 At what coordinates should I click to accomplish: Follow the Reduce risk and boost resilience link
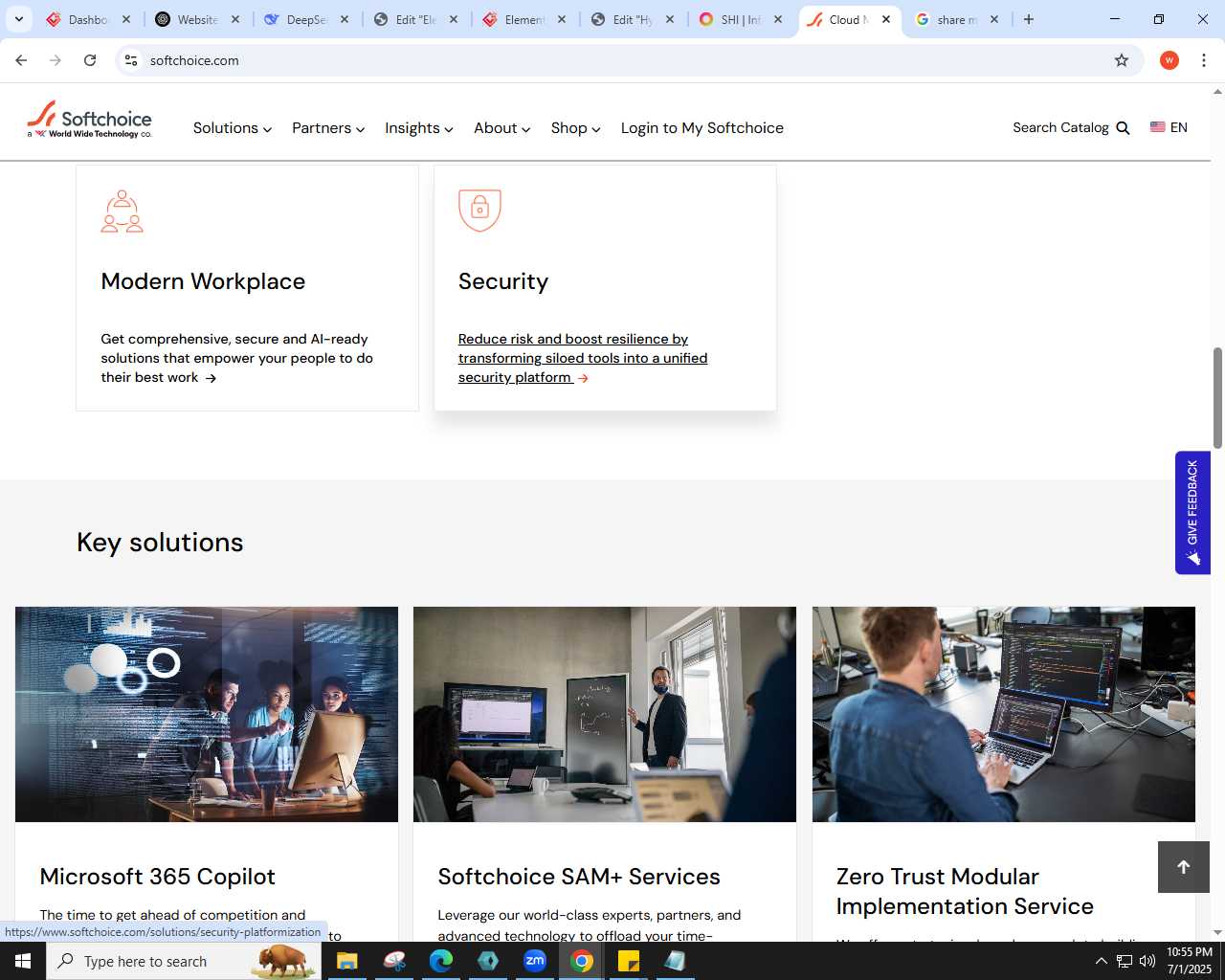[582, 358]
